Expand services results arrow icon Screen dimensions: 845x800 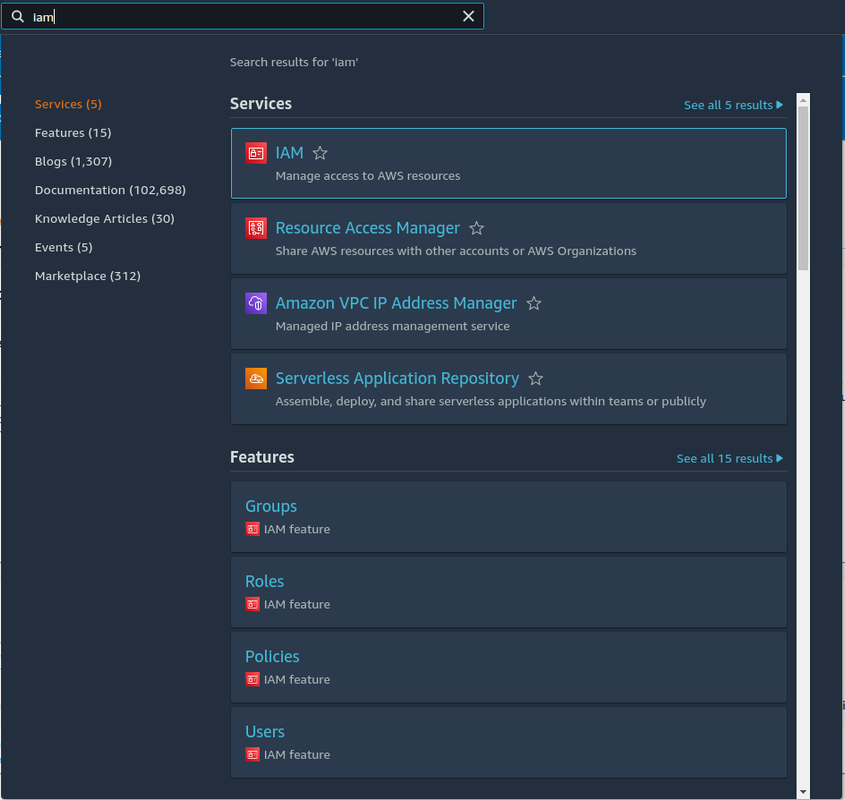coord(779,105)
